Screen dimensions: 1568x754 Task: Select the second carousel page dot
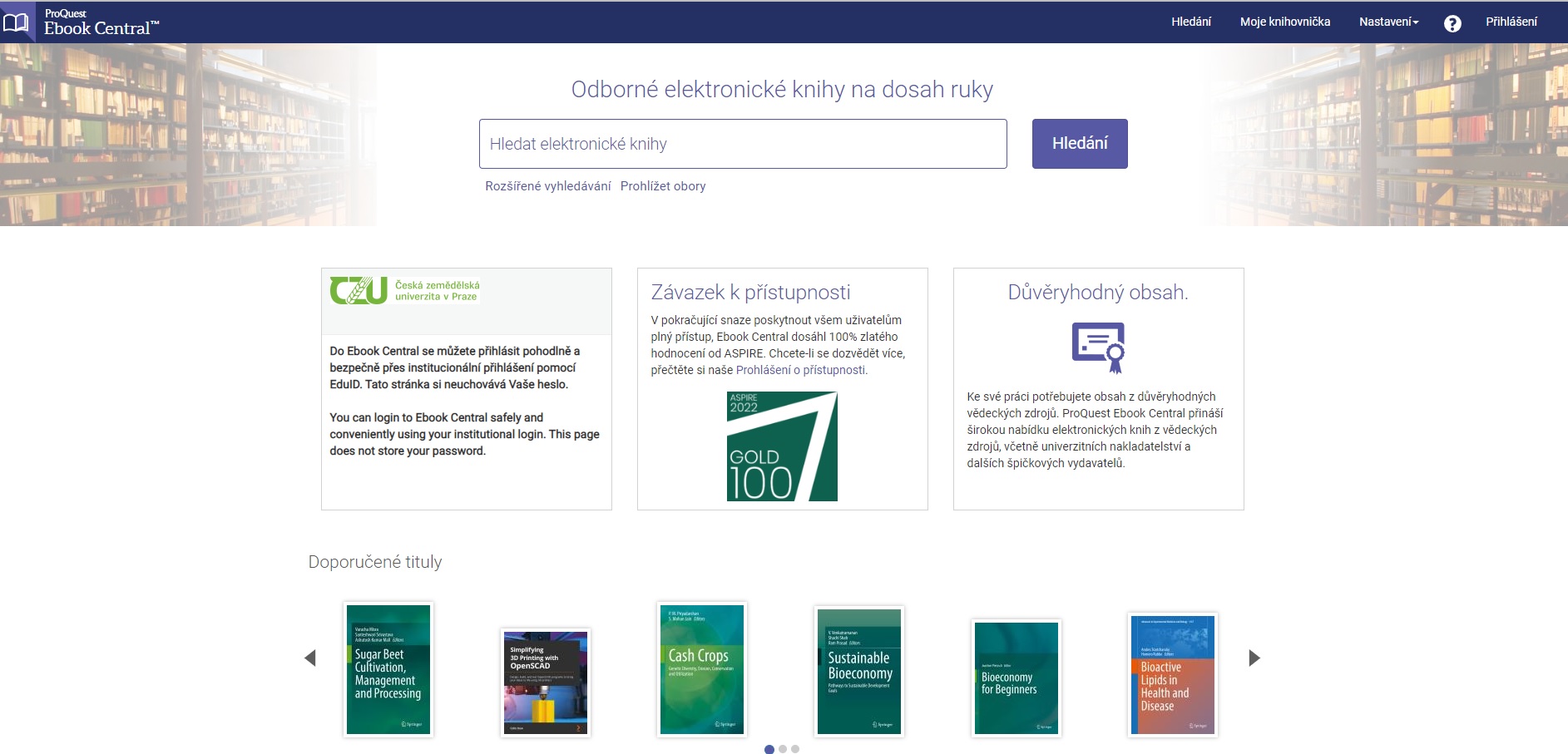[783, 749]
